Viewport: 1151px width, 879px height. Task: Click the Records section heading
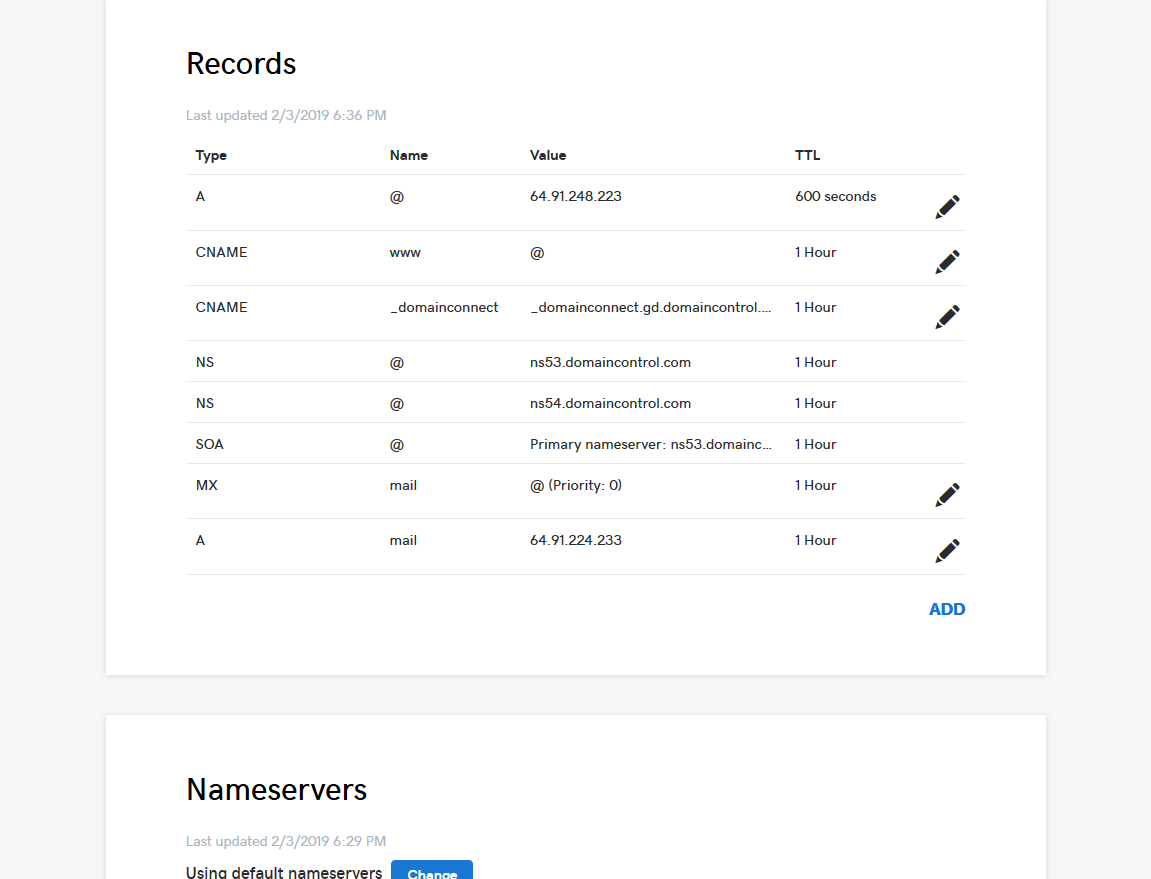point(241,64)
